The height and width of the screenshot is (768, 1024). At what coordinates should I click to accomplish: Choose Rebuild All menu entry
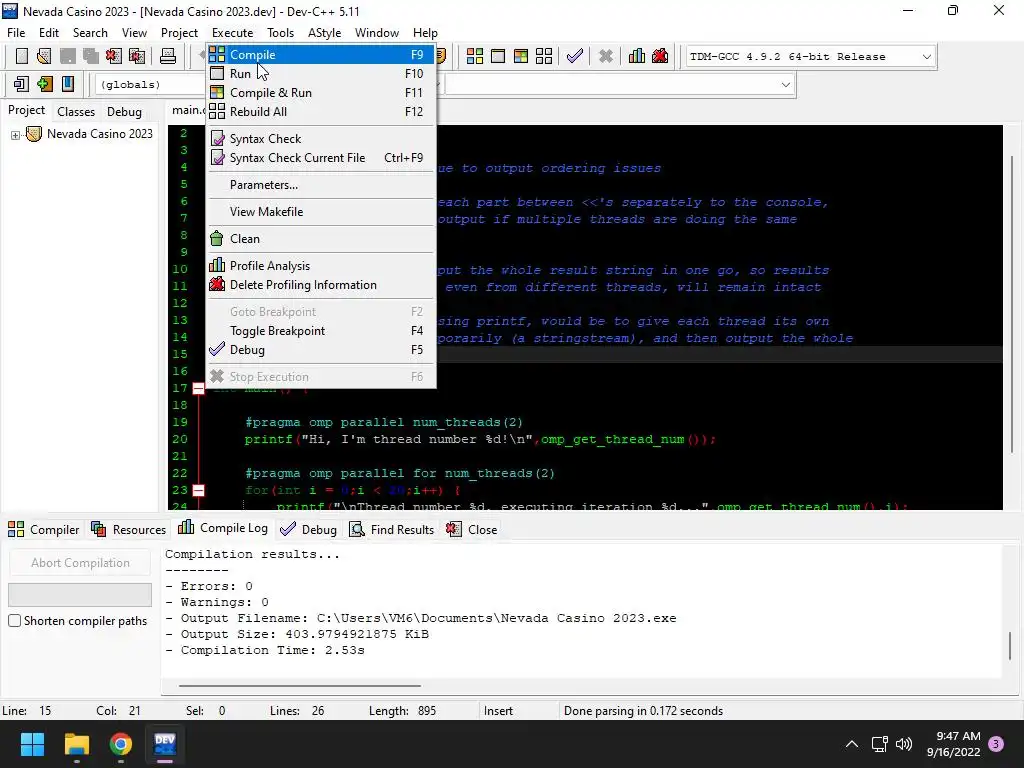321,112
